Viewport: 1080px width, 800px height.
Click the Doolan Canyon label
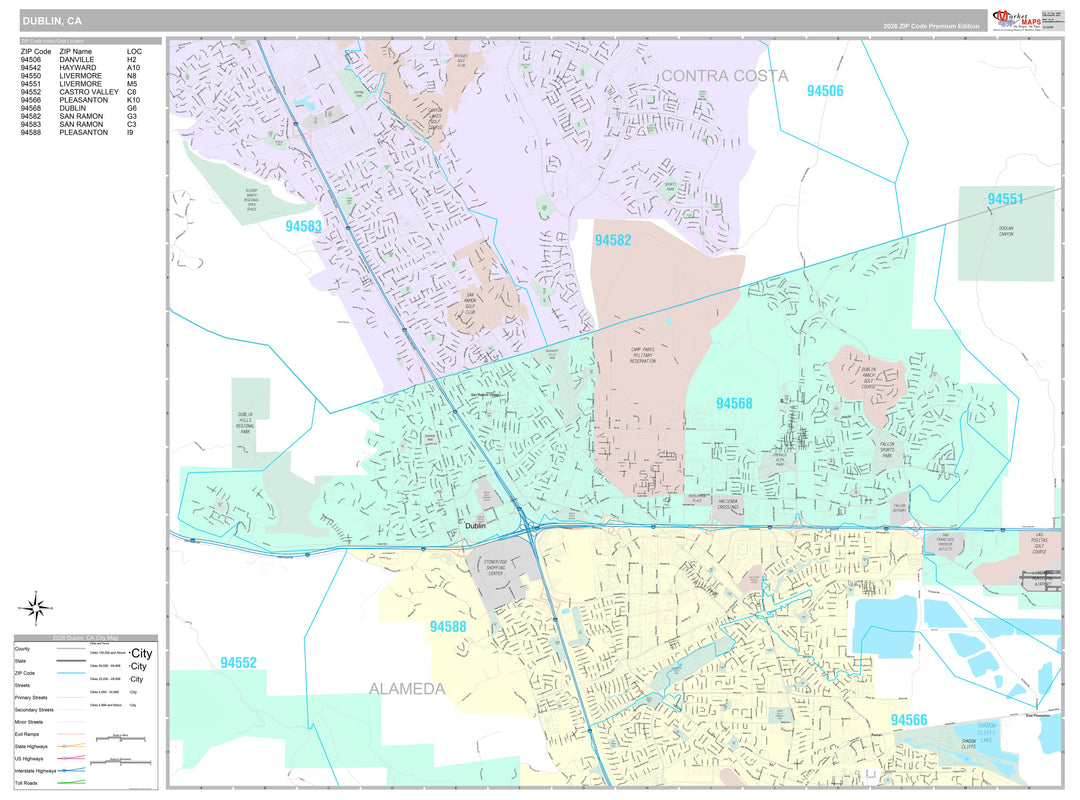point(1006,232)
